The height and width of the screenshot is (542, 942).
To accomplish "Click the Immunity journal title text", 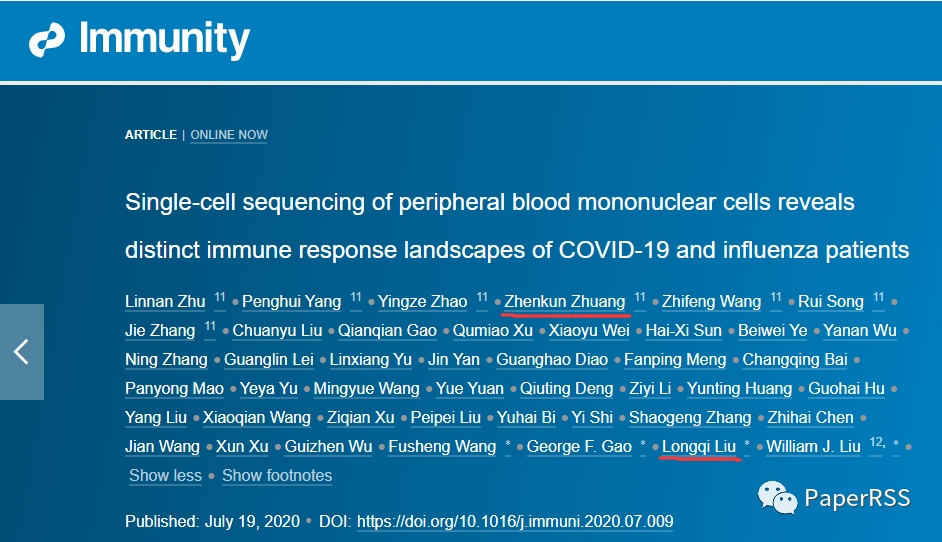I will (x=164, y=39).
